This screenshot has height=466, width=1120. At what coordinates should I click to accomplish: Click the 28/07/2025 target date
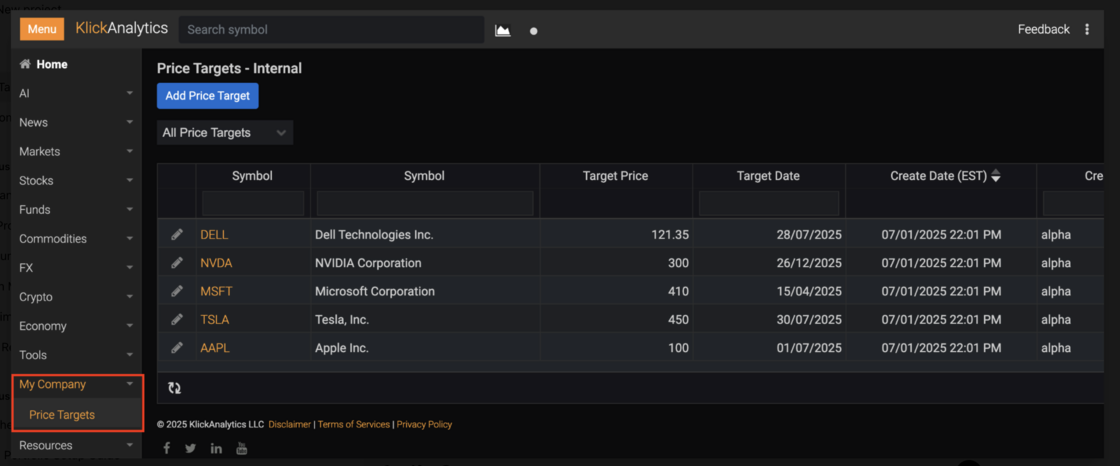pyautogui.click(x=808, y=234)
